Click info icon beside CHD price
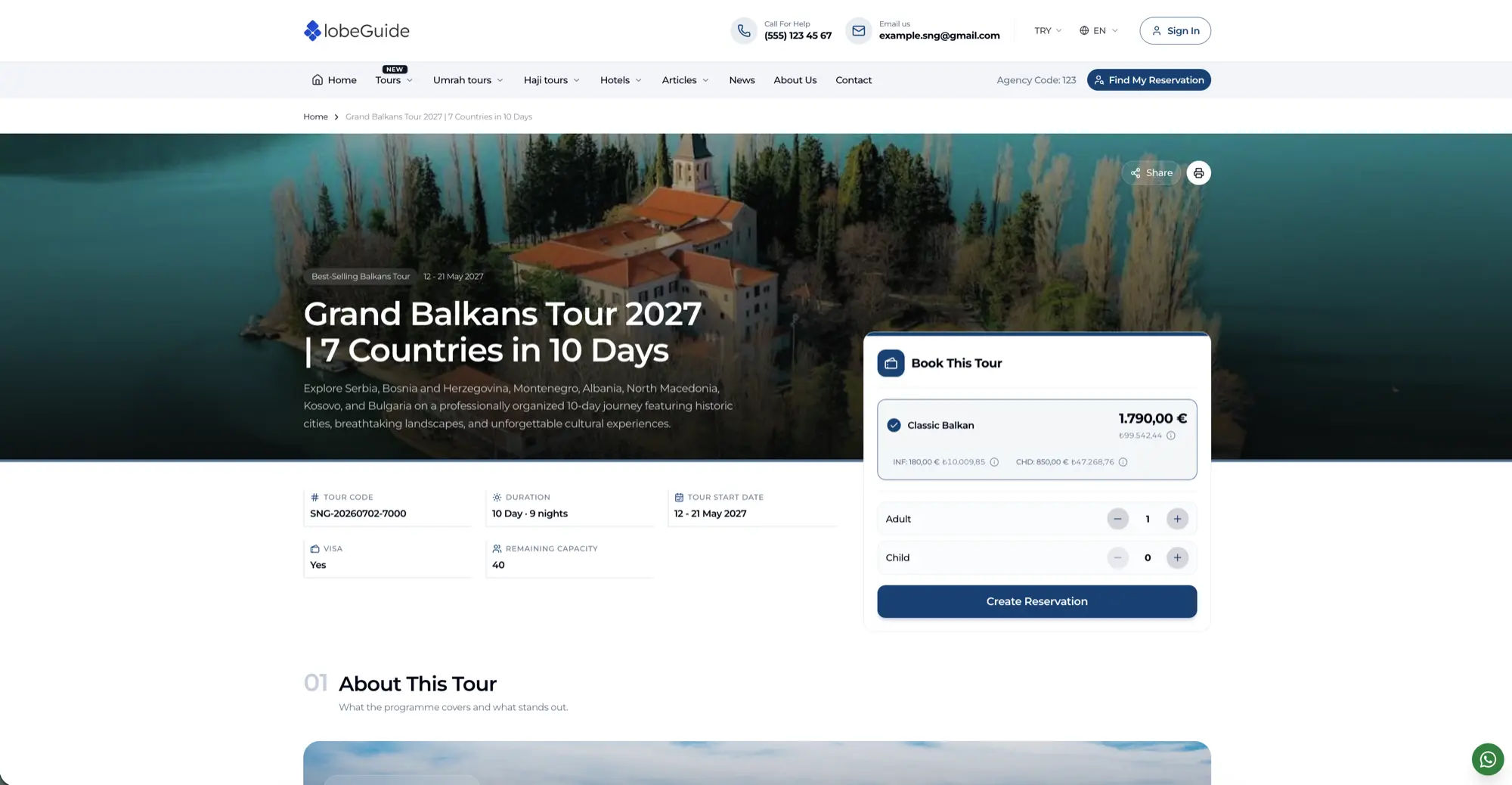1512x785 pixels. point(1123,462)
